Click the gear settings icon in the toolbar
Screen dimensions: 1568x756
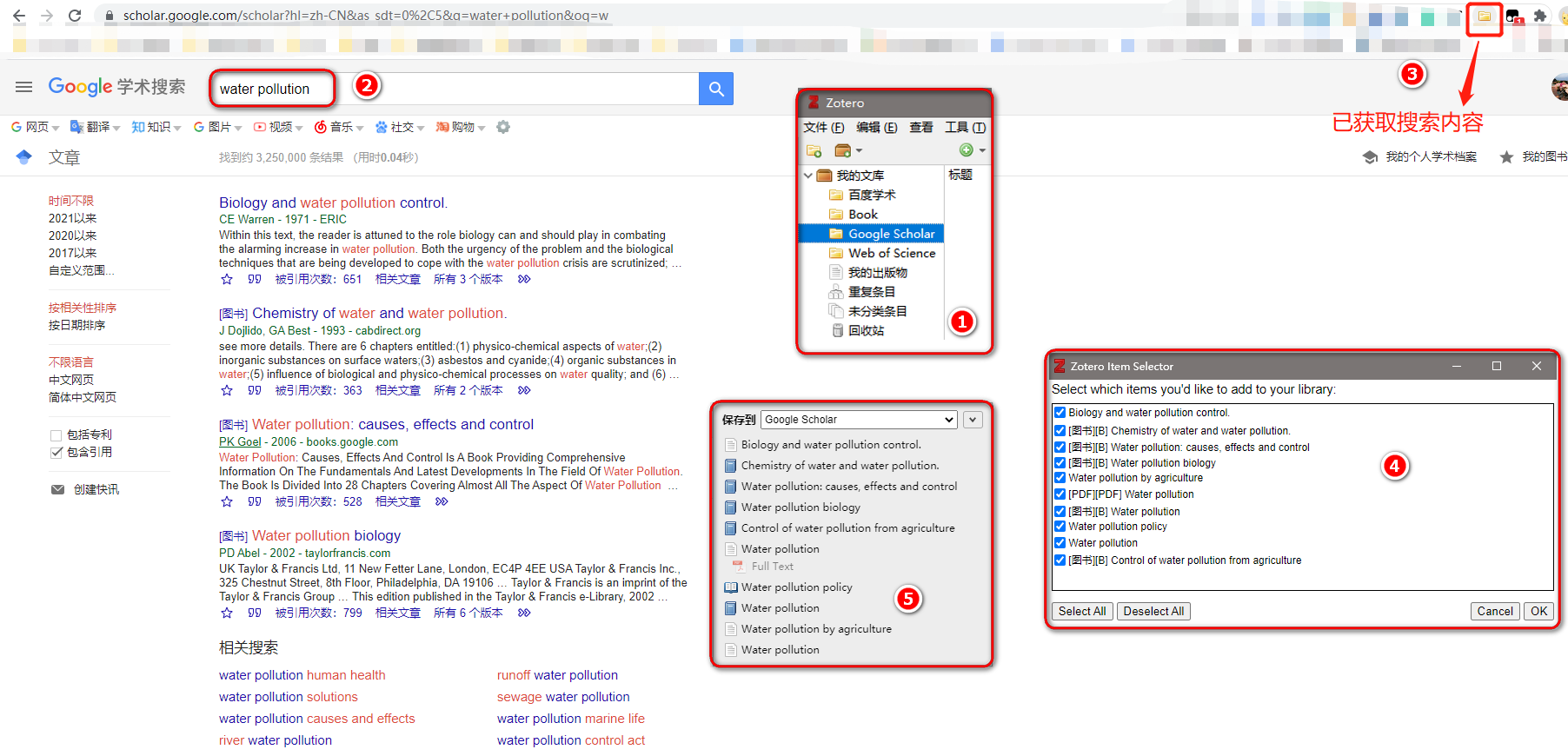click(x=503, y=127)
